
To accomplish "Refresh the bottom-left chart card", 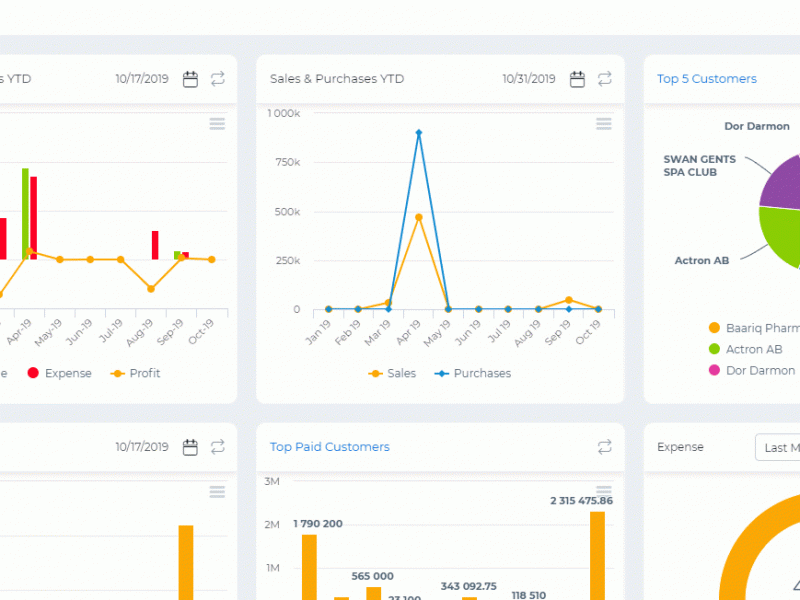I will 218,447.
